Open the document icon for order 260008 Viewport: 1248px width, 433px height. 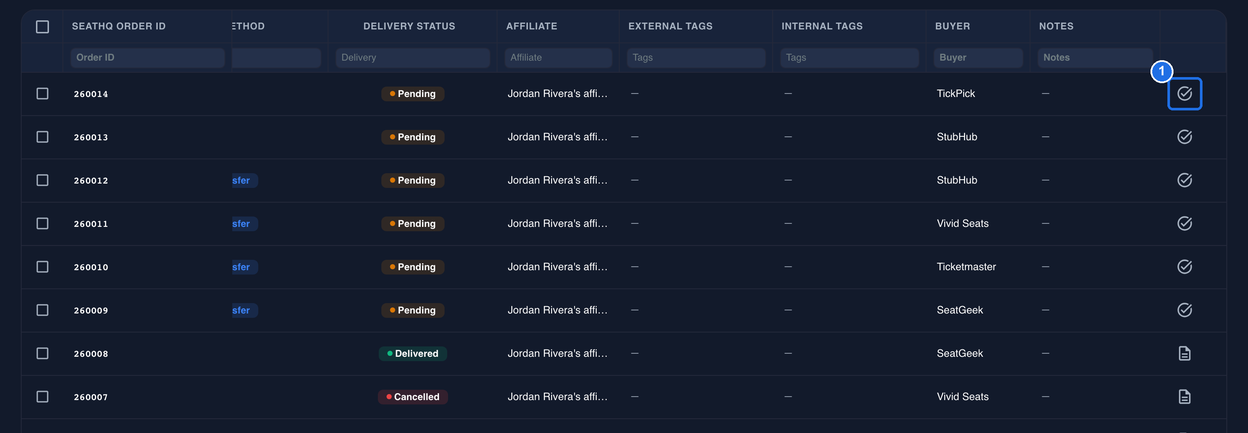tap(1185, 353)
